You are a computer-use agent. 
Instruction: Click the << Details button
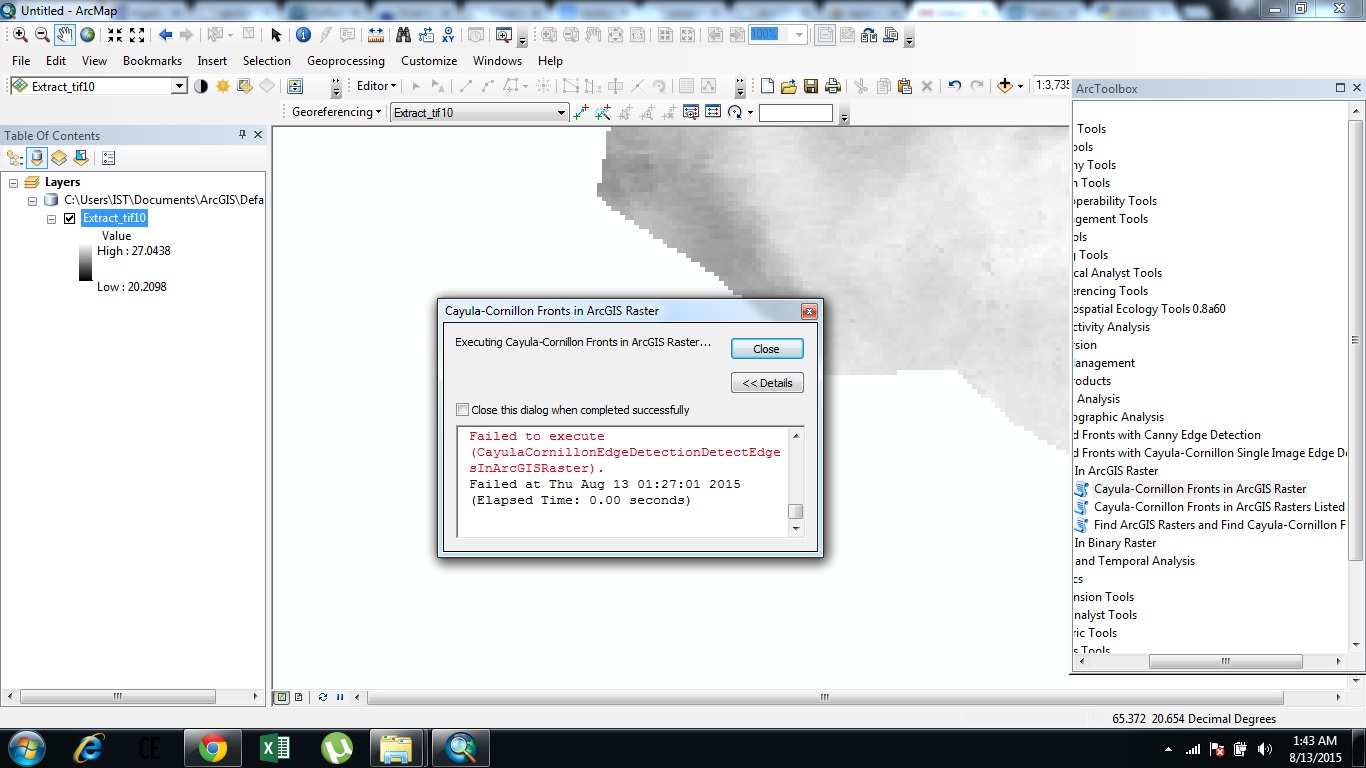click(x=767, y=383)
